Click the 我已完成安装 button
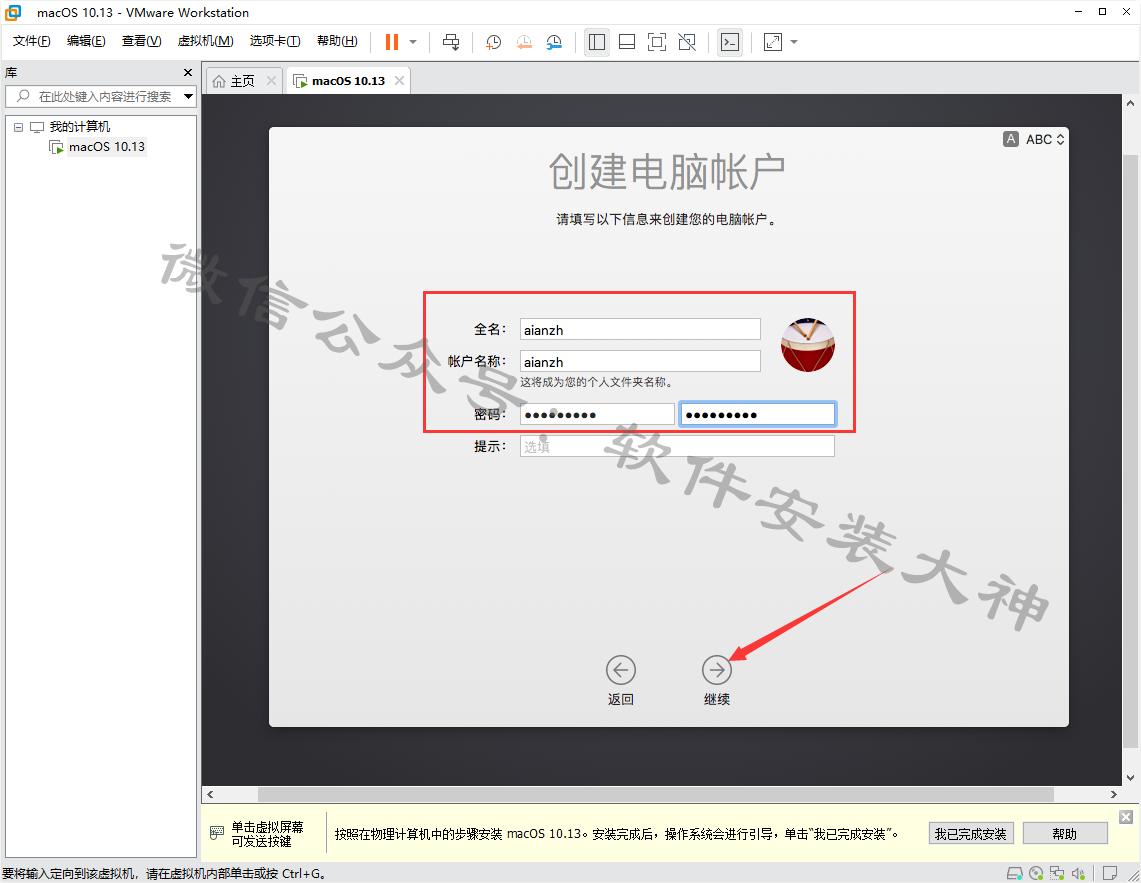The image size is (1141, 883). pyautogui.click(x=971, y=833)
